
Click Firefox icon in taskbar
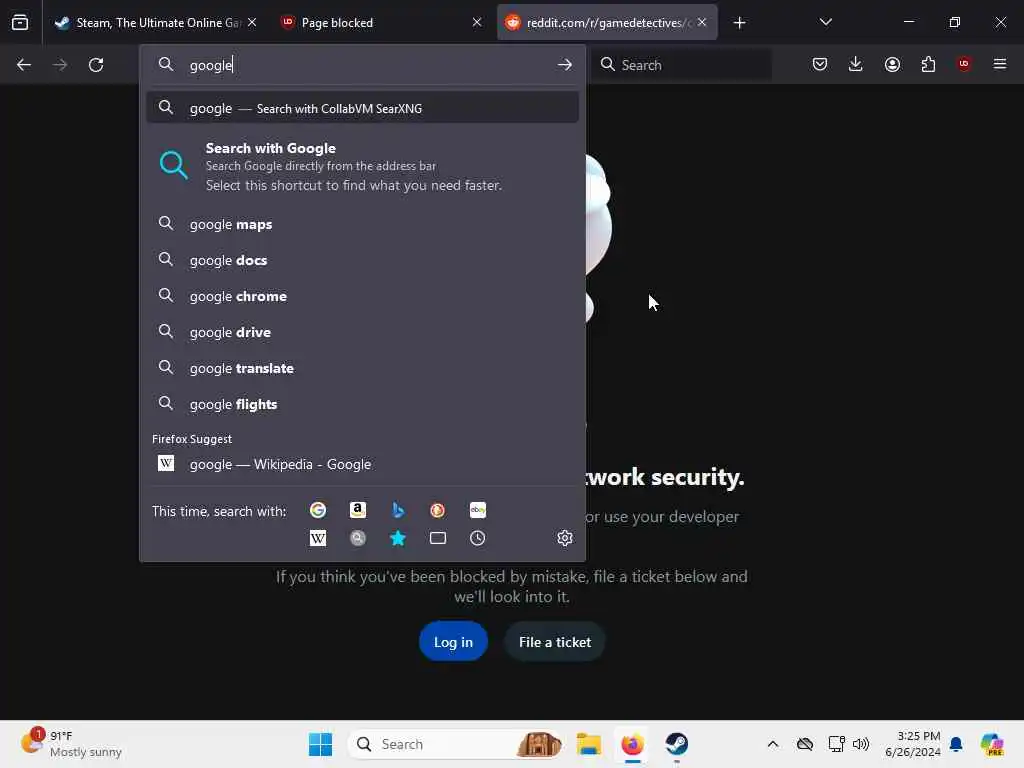click(632, 744)
